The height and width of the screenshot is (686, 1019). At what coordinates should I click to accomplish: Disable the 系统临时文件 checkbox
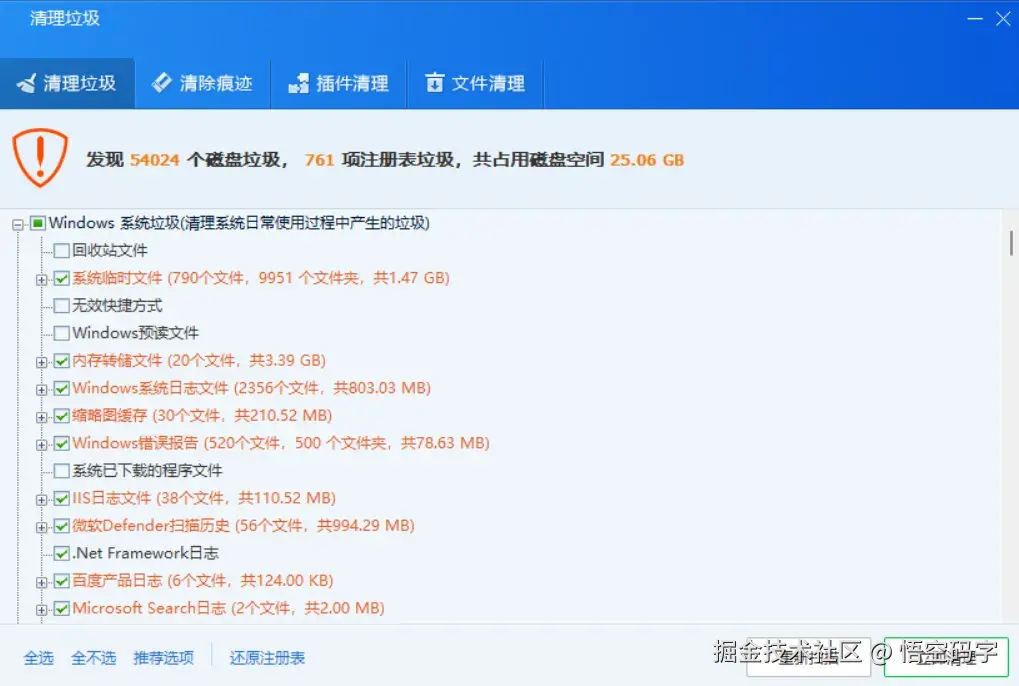coord(62,278)
